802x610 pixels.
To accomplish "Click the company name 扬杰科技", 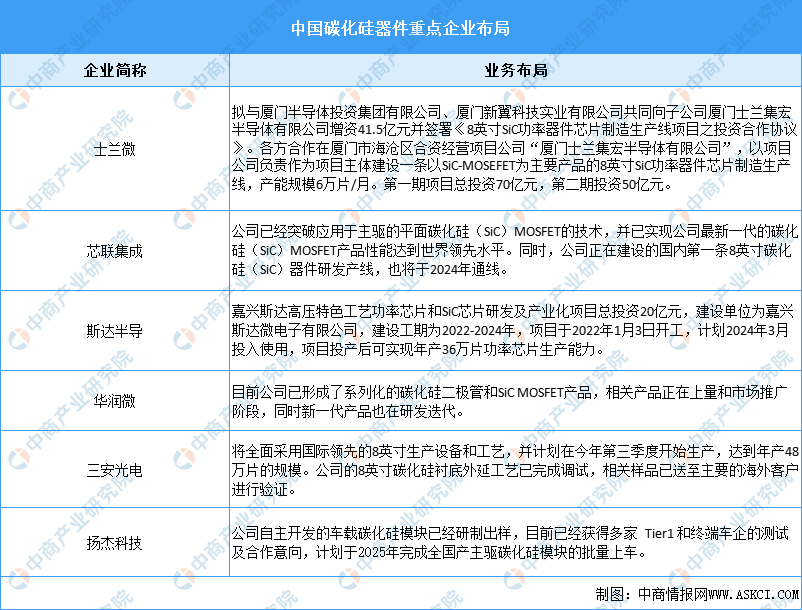I will 115,543.
